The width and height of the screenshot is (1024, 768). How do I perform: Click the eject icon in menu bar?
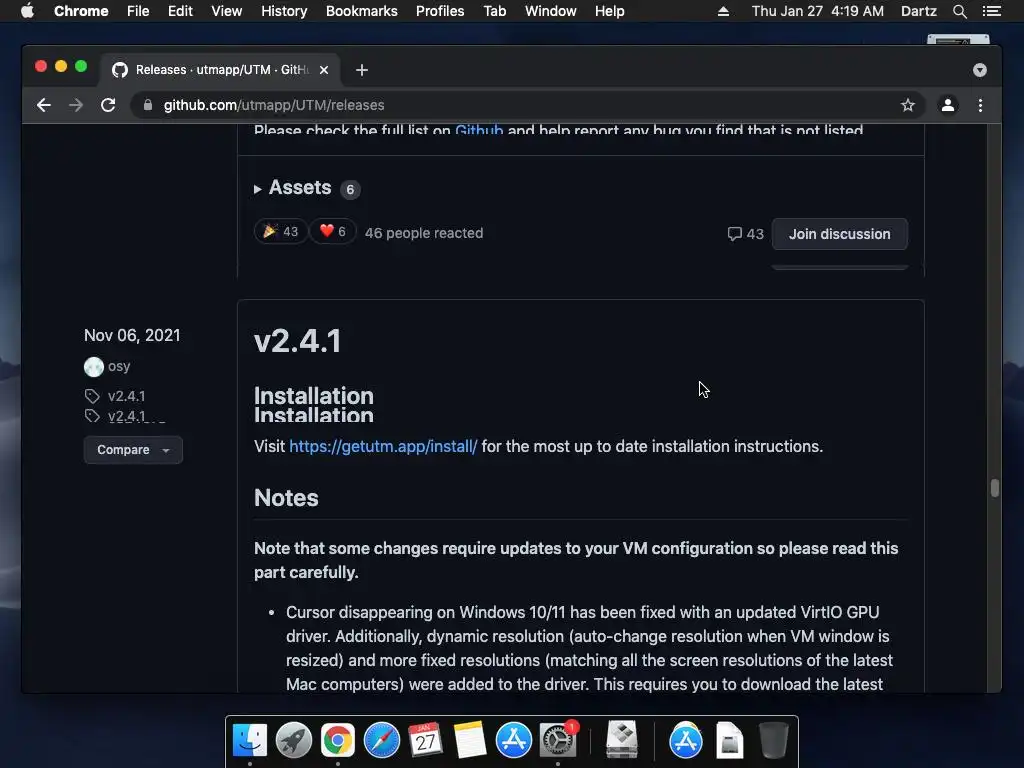723,11
